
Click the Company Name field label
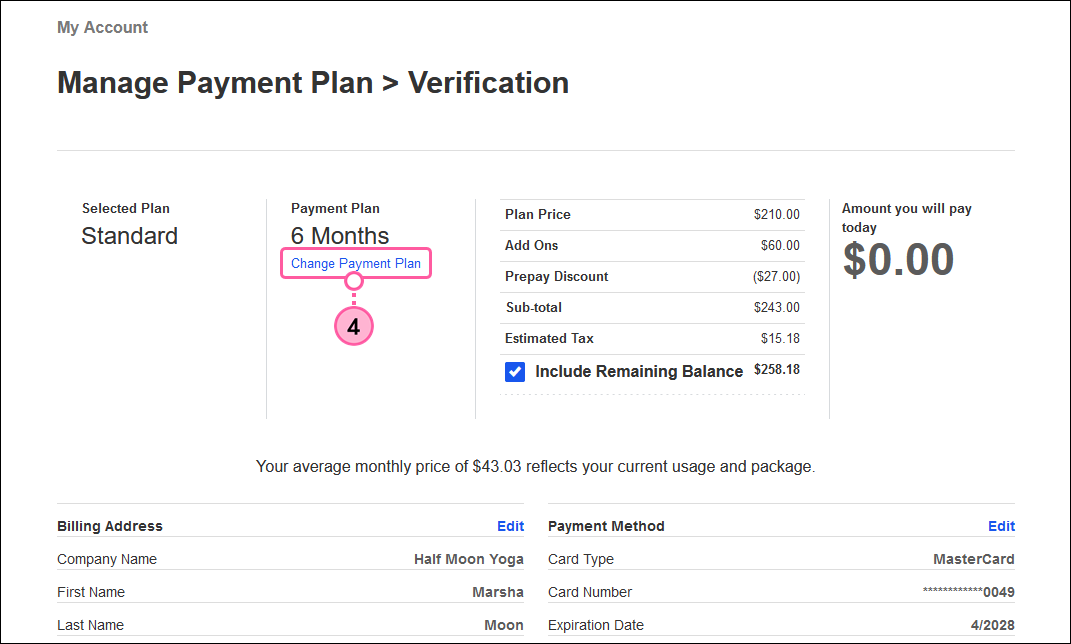pos(107,559)
